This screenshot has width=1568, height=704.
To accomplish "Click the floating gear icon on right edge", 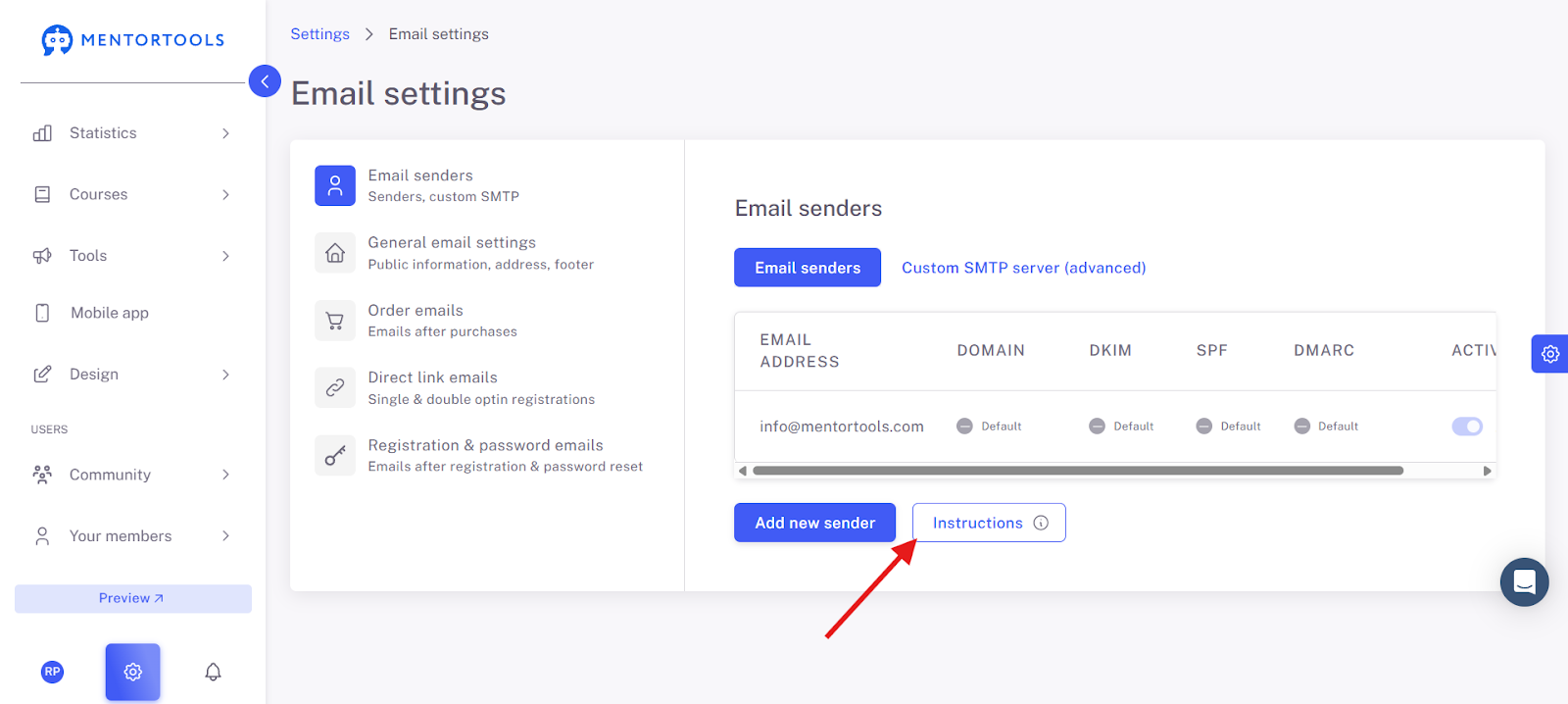I will pyautogui.click(x=1549, y=354).
